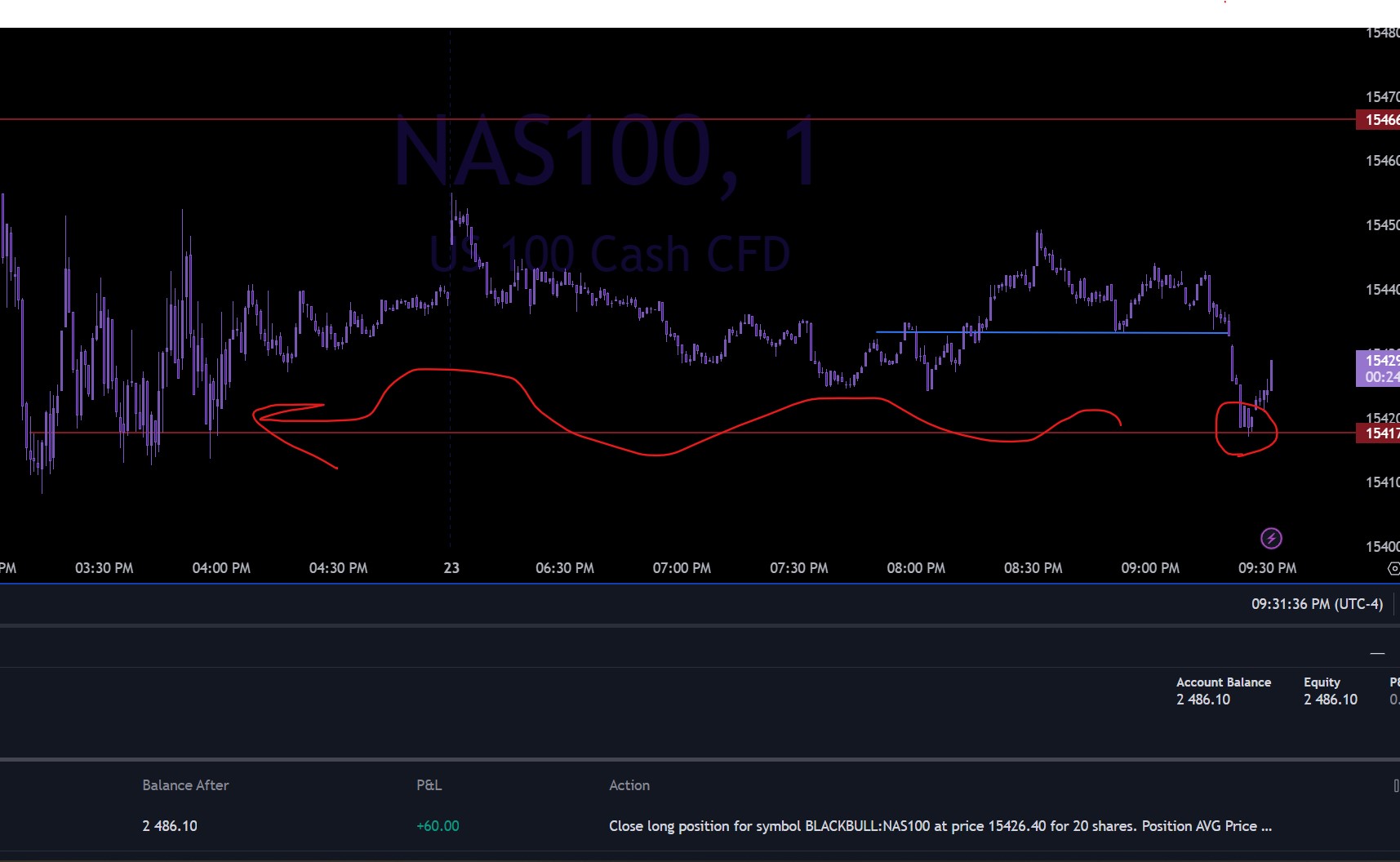Click the +60.00 profit value
The height and width of the screenshot is (862, 1400).
pos(438,826)
